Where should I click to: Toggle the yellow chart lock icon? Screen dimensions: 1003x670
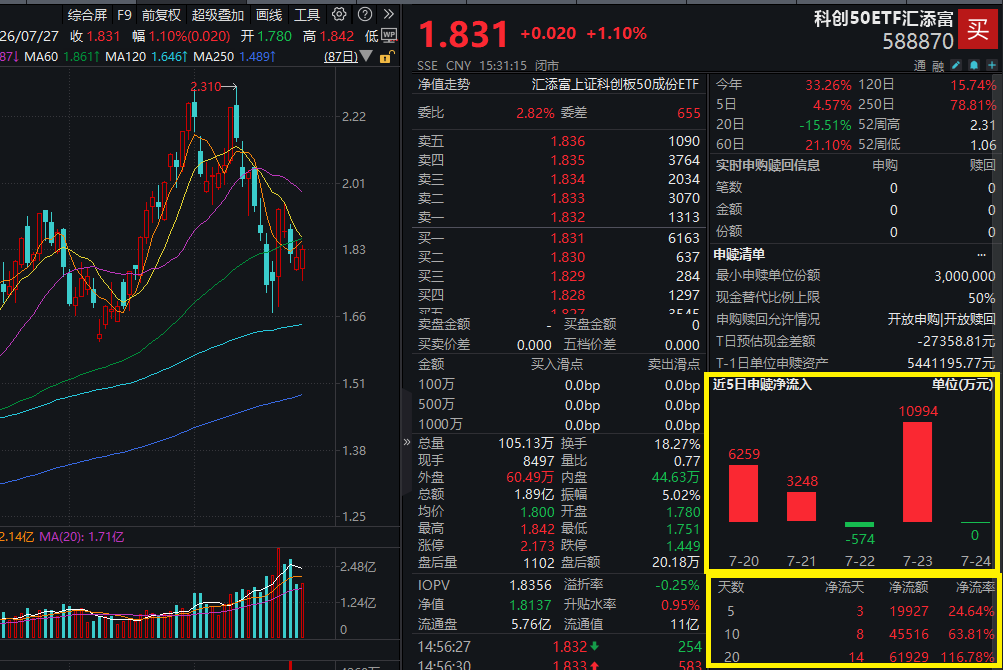pyautogui.click(x=386, y=58)
